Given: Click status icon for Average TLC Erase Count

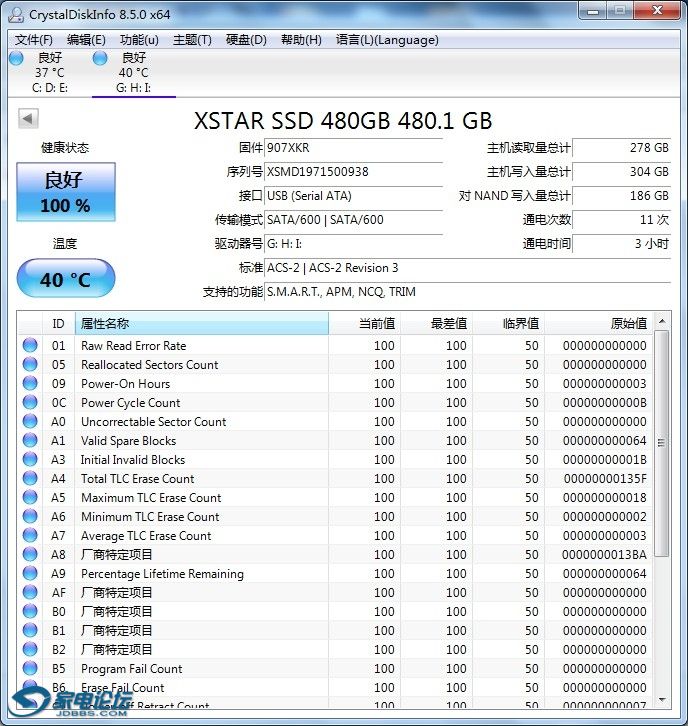Looking at the screenshot, I should [30, 535].
